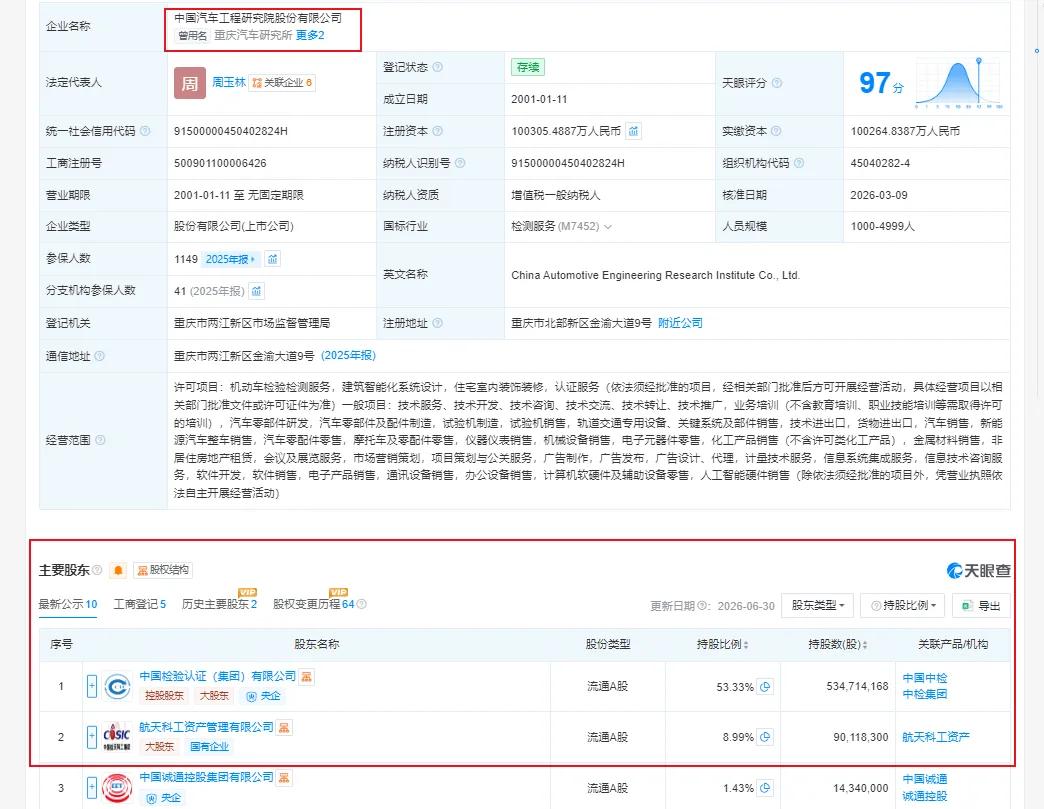The image size is (1044, 809).
Task: Open the chart icon in the 参保人数 row
Action: 272,259
